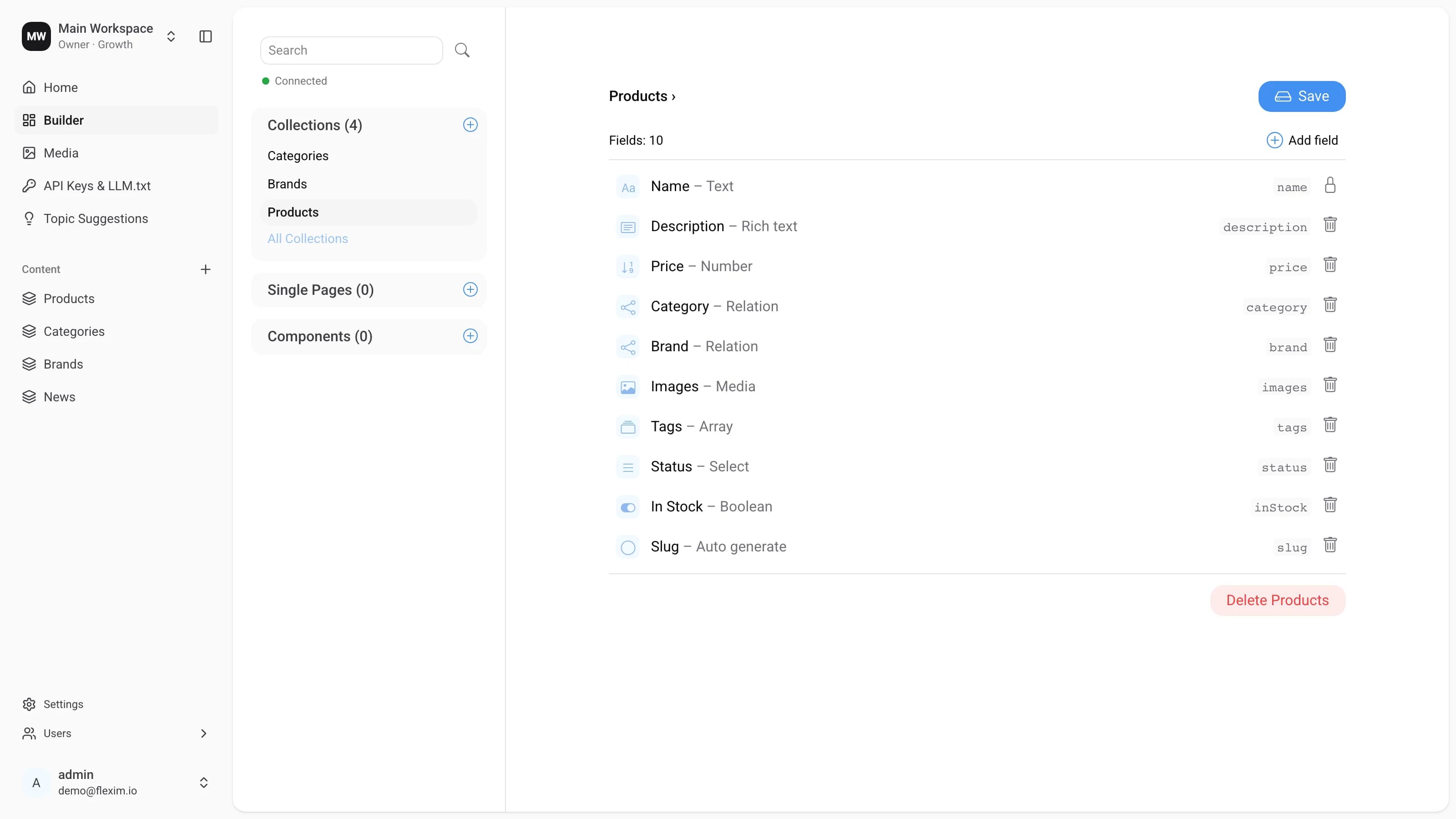Click the Brand relation icon

[x=628, y=347]
